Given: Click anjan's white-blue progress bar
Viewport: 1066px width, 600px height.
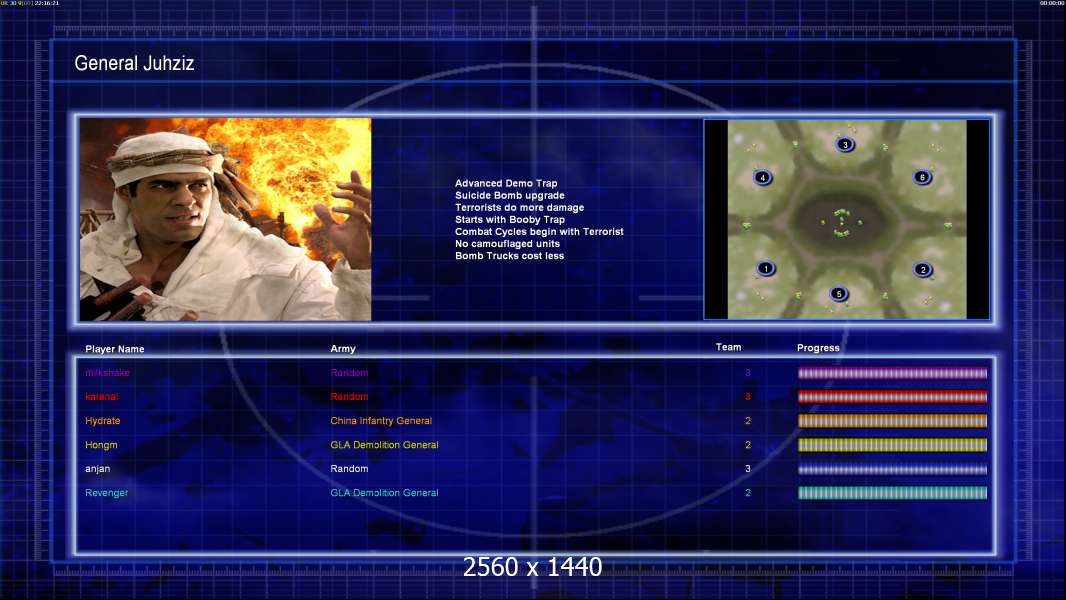Looking at the screenshot, I should coord(893,469).
